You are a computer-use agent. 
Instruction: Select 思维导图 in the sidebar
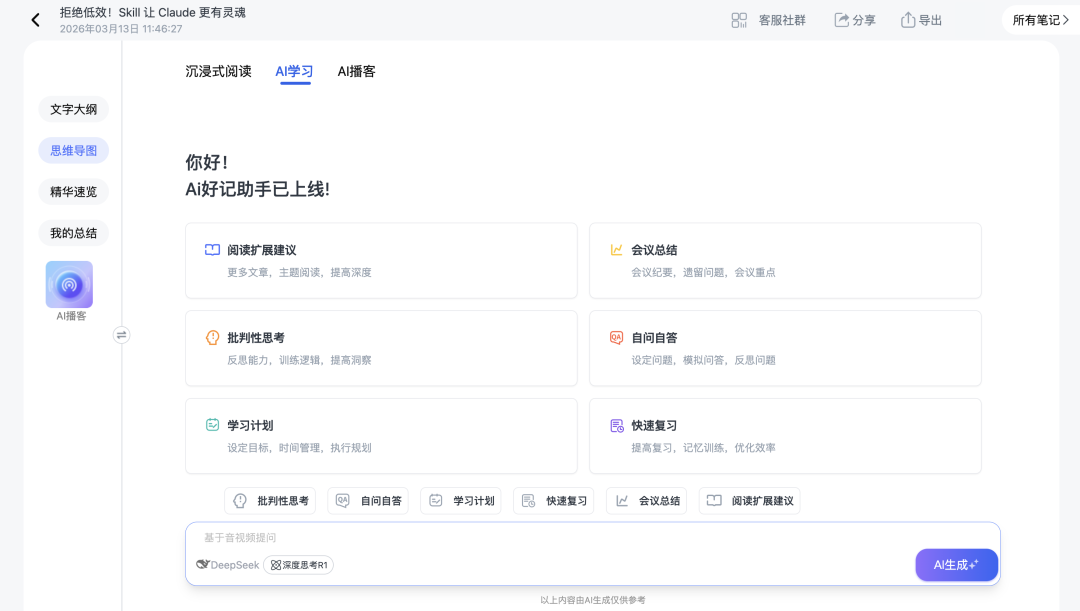click(x=74, y=150)
